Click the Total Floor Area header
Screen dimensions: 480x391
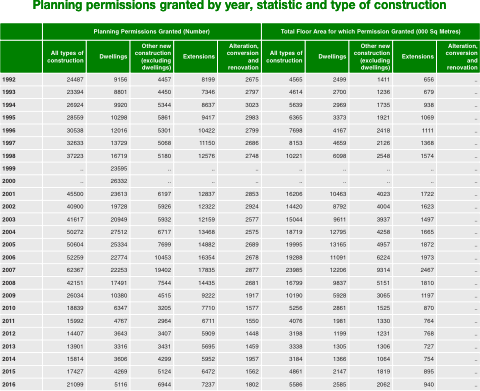coord(371,32)
